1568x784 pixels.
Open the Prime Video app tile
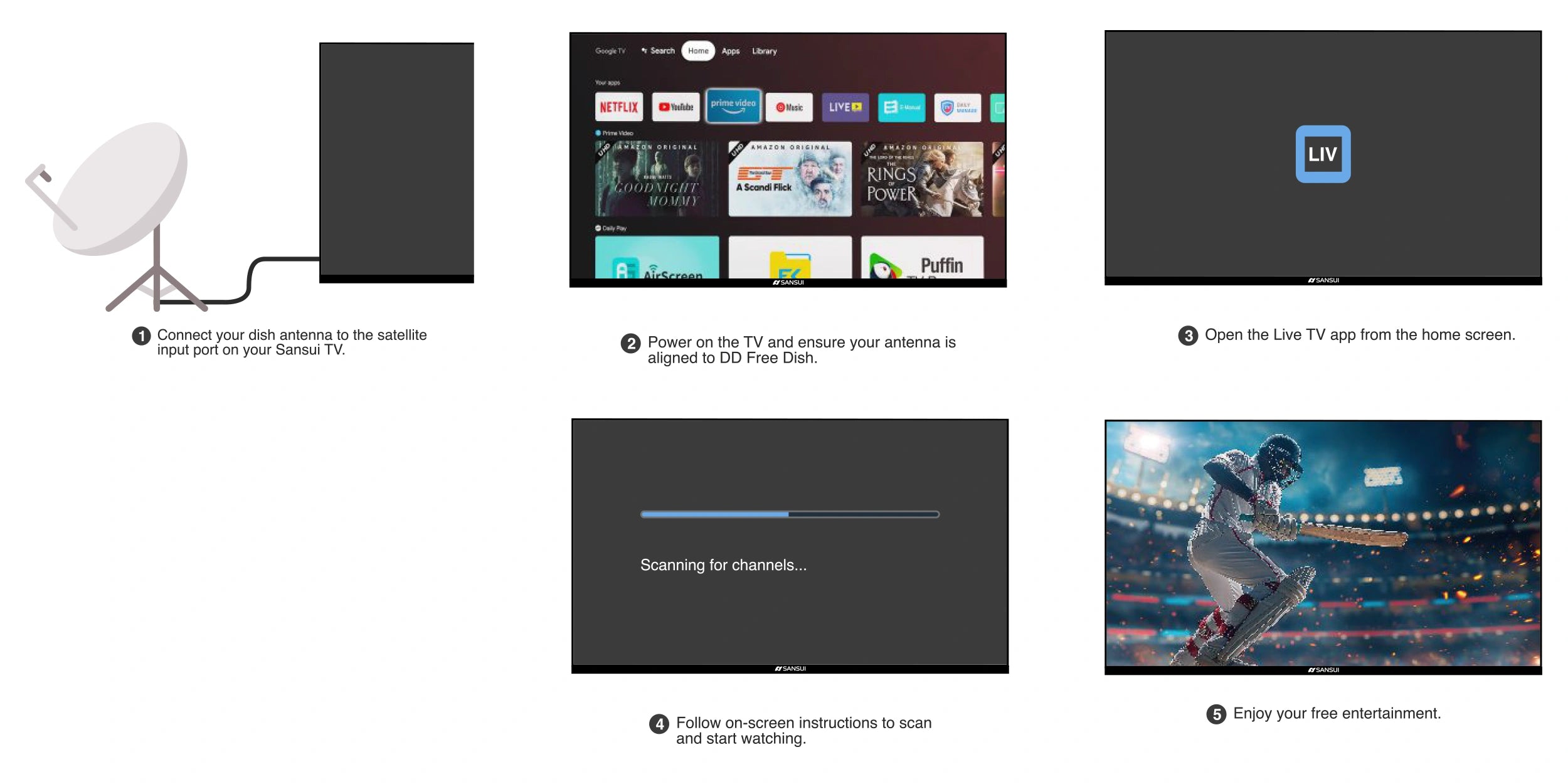click(x=733, y=106)
